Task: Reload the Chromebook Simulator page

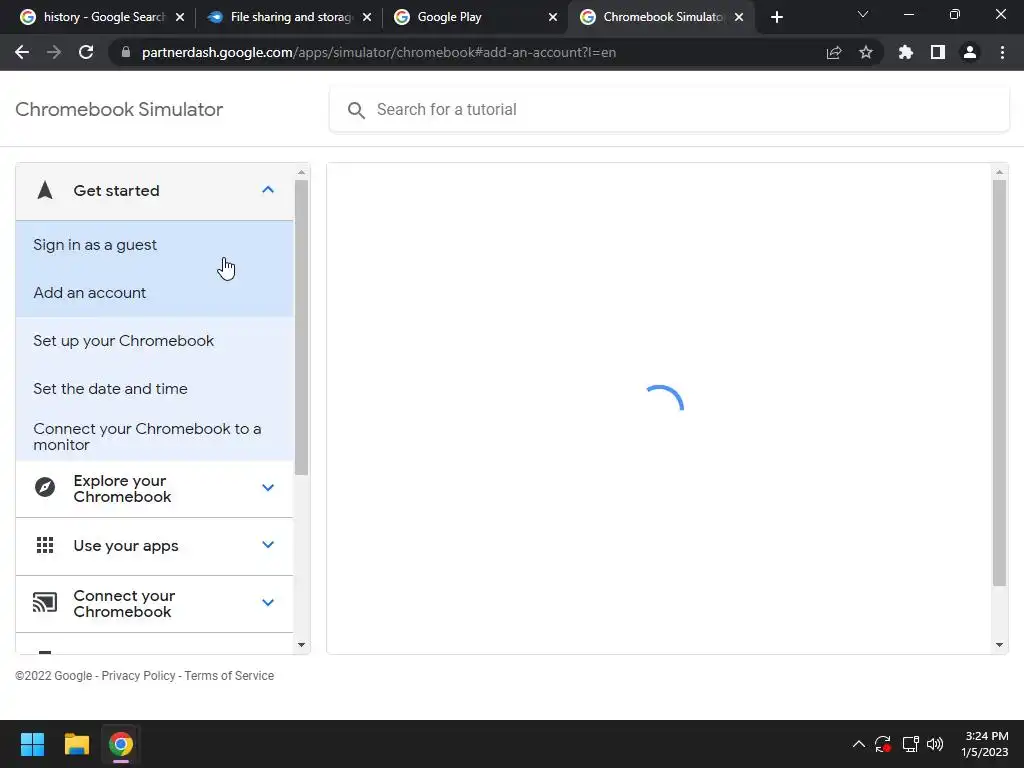Action: (x=86, y=52)
